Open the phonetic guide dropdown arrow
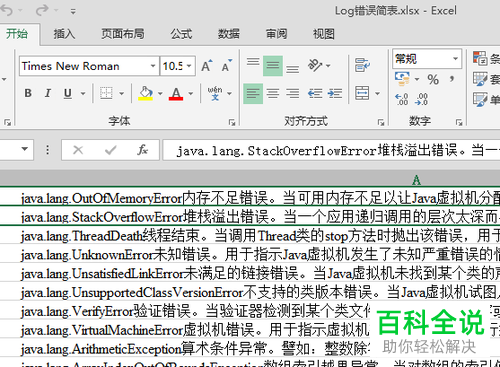 coord(229,94)
